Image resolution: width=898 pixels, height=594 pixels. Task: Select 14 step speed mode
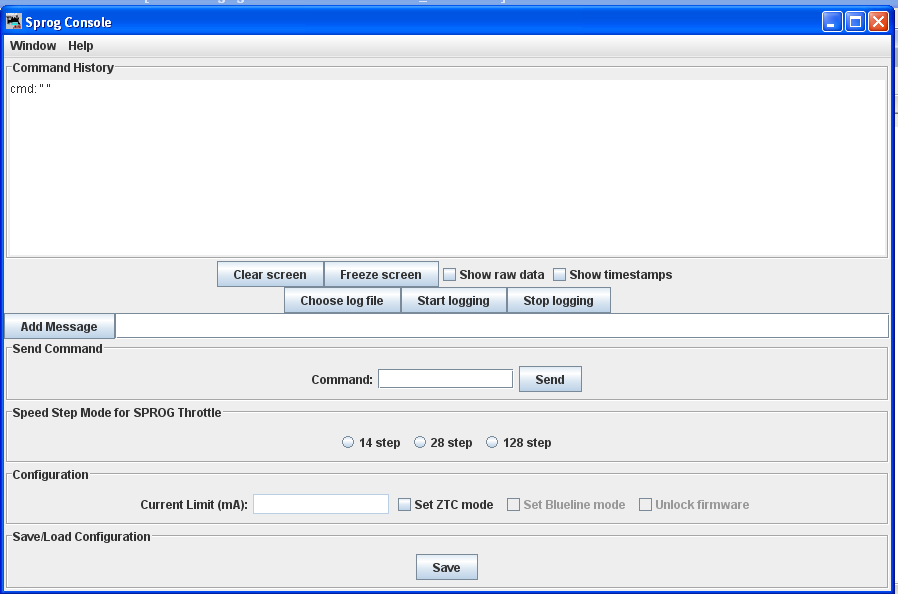pyautogui.click(x=348, y=443)
